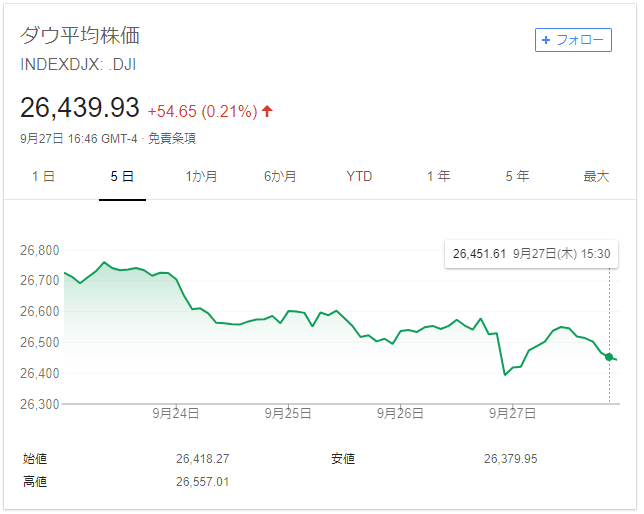Click the 26,439.93 index price
This screenshot has height=514, width=644.
click(x=80, y=108)
